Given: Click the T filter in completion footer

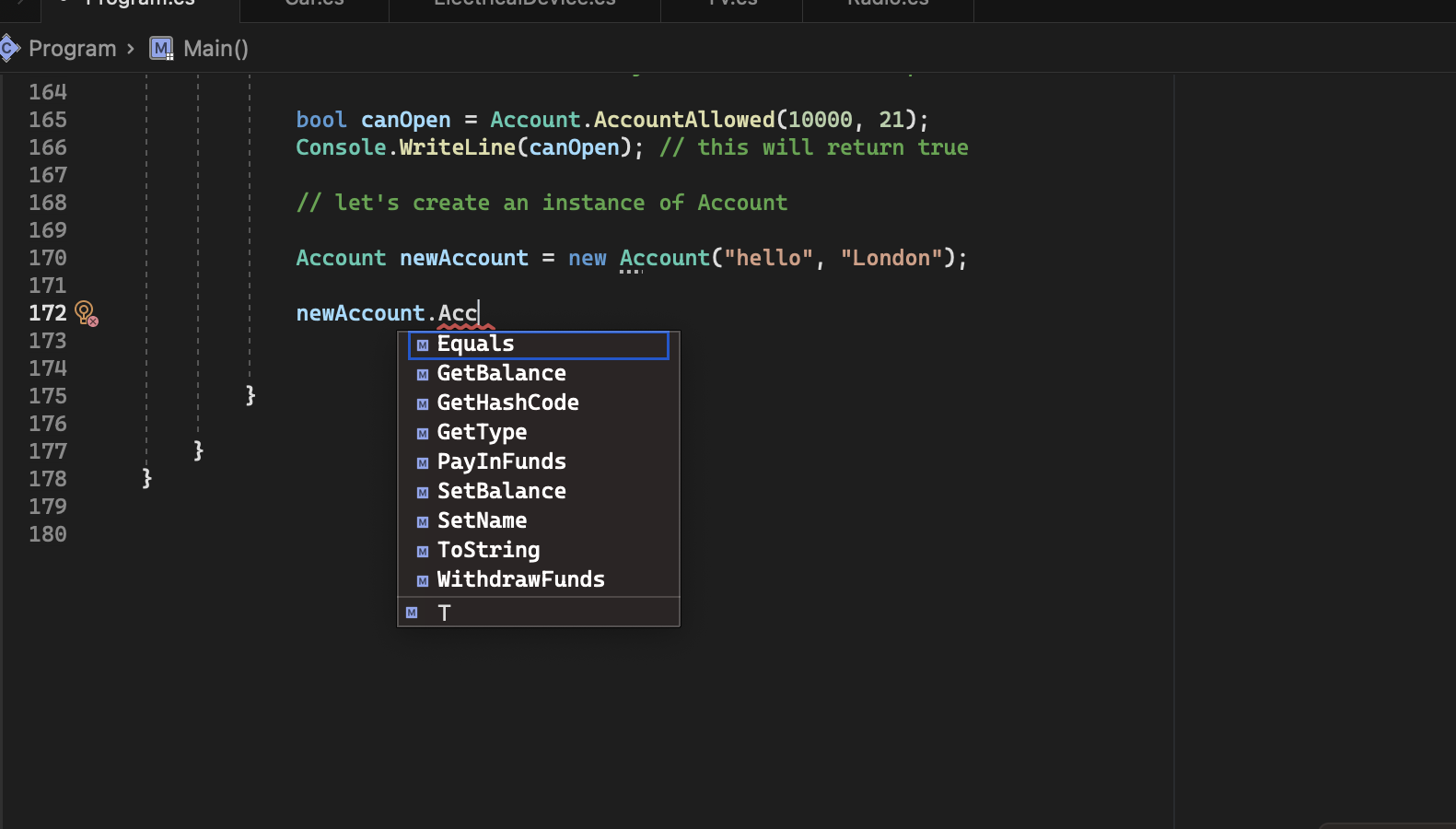Looking at the screenshot, I should point(444,613).
